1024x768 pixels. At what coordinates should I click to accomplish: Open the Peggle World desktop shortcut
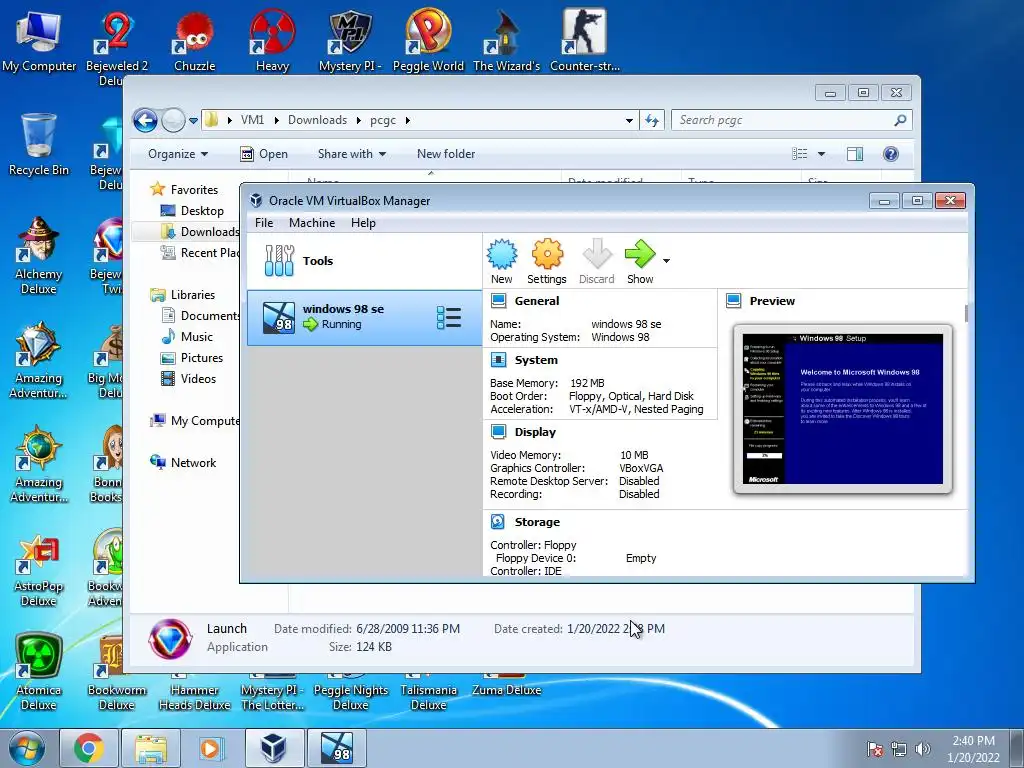click(428, 41)
